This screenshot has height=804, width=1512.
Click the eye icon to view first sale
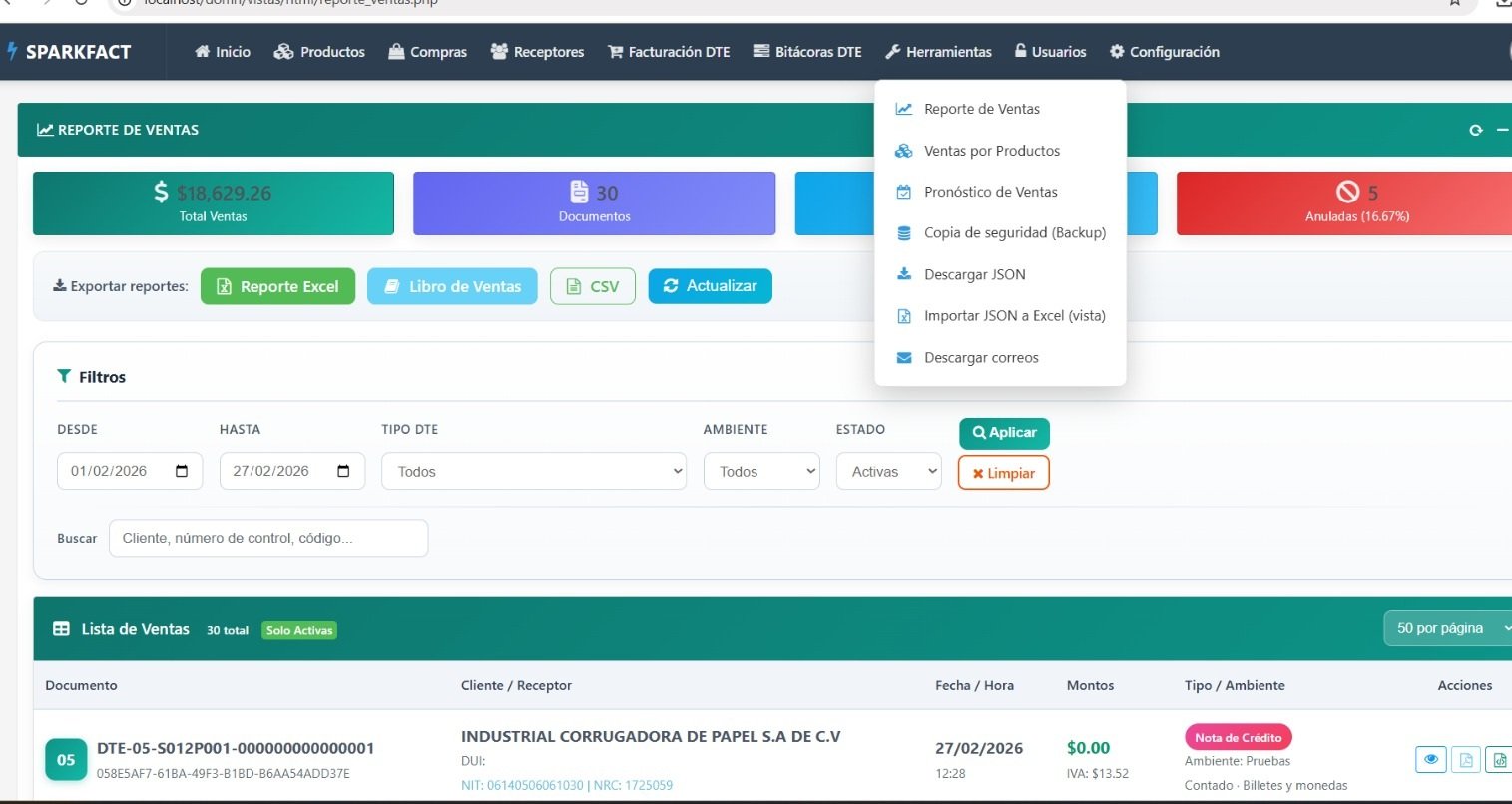pos(1430,759)
